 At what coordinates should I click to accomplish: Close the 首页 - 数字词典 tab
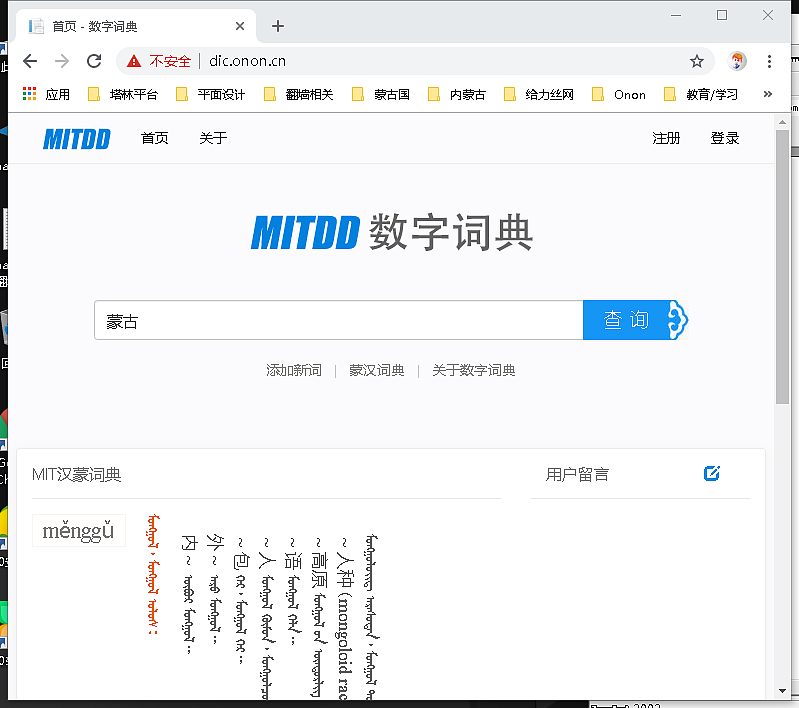pos(239,26)
